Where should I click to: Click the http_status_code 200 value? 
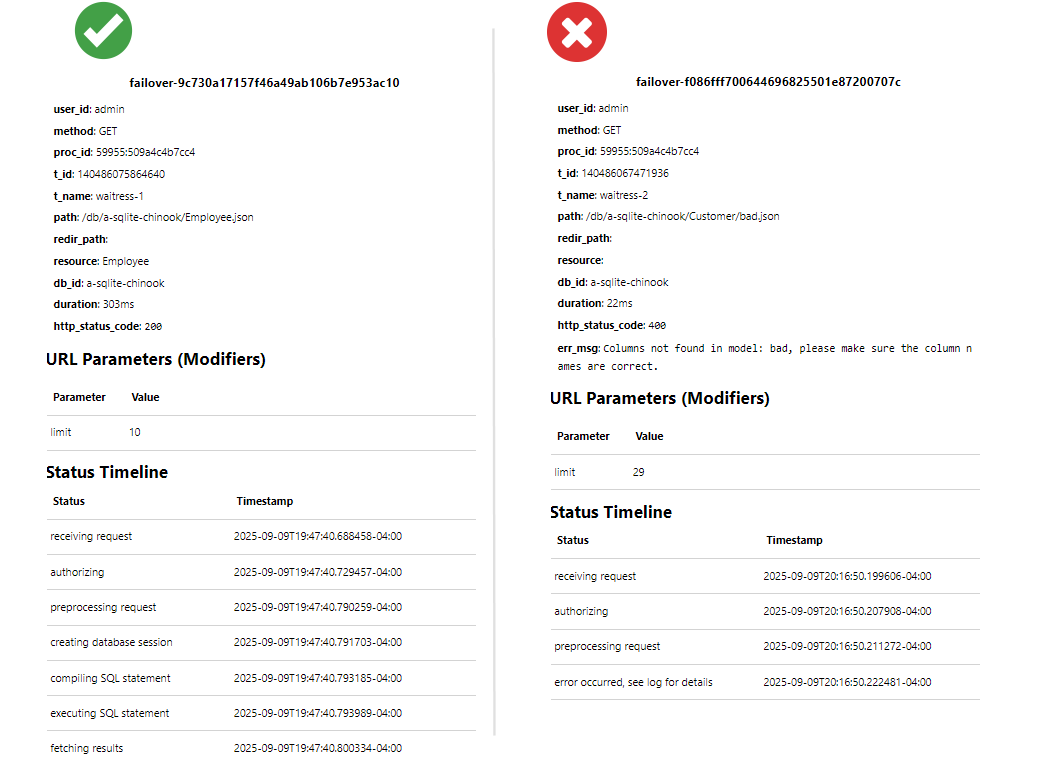[153, 327]
